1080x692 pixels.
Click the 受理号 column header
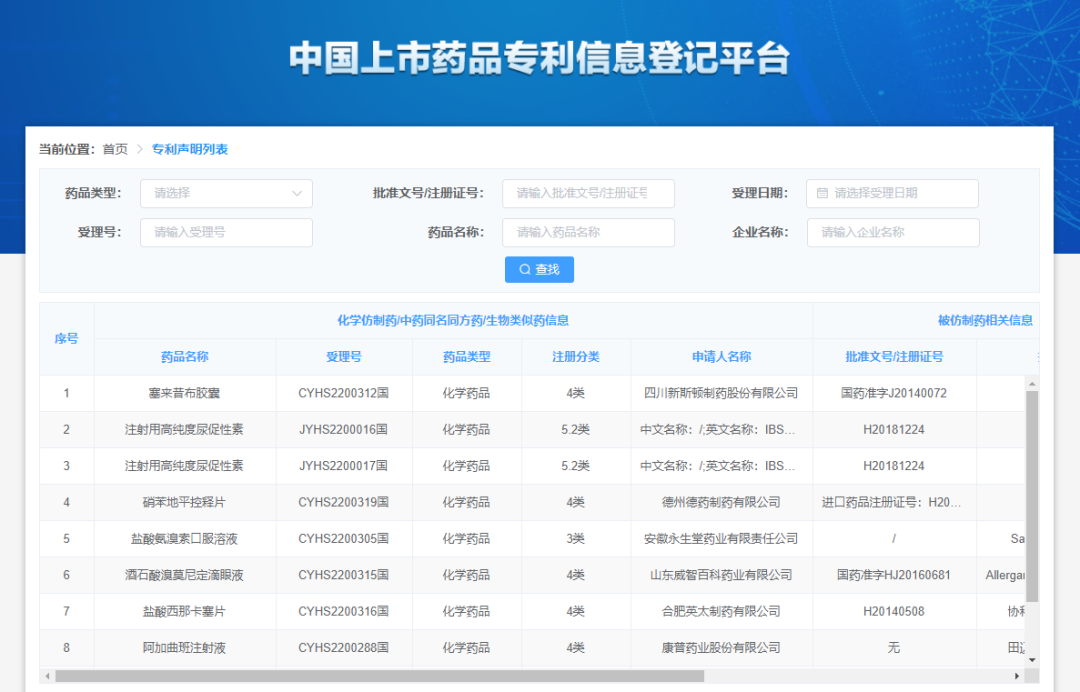click(344, 356)
